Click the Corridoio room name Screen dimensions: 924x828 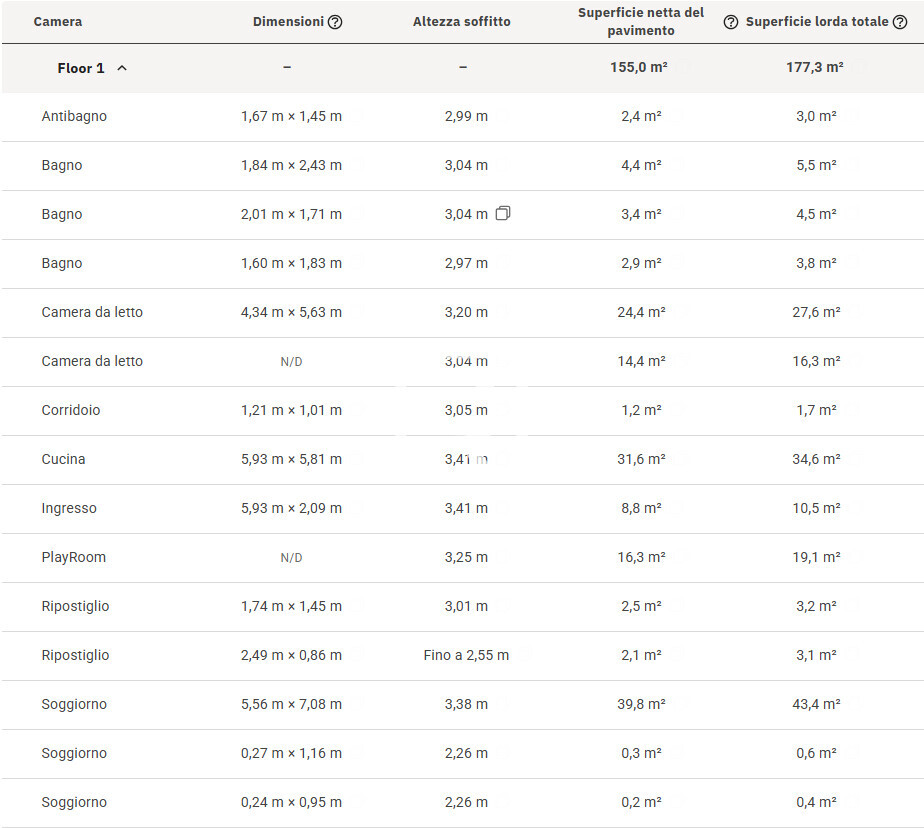(71, 410)
